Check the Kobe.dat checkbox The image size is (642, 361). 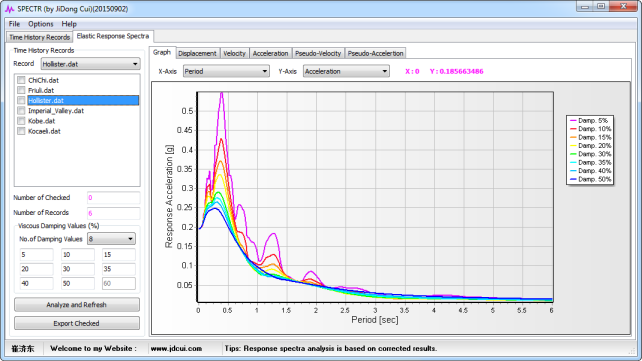[21, 121]
